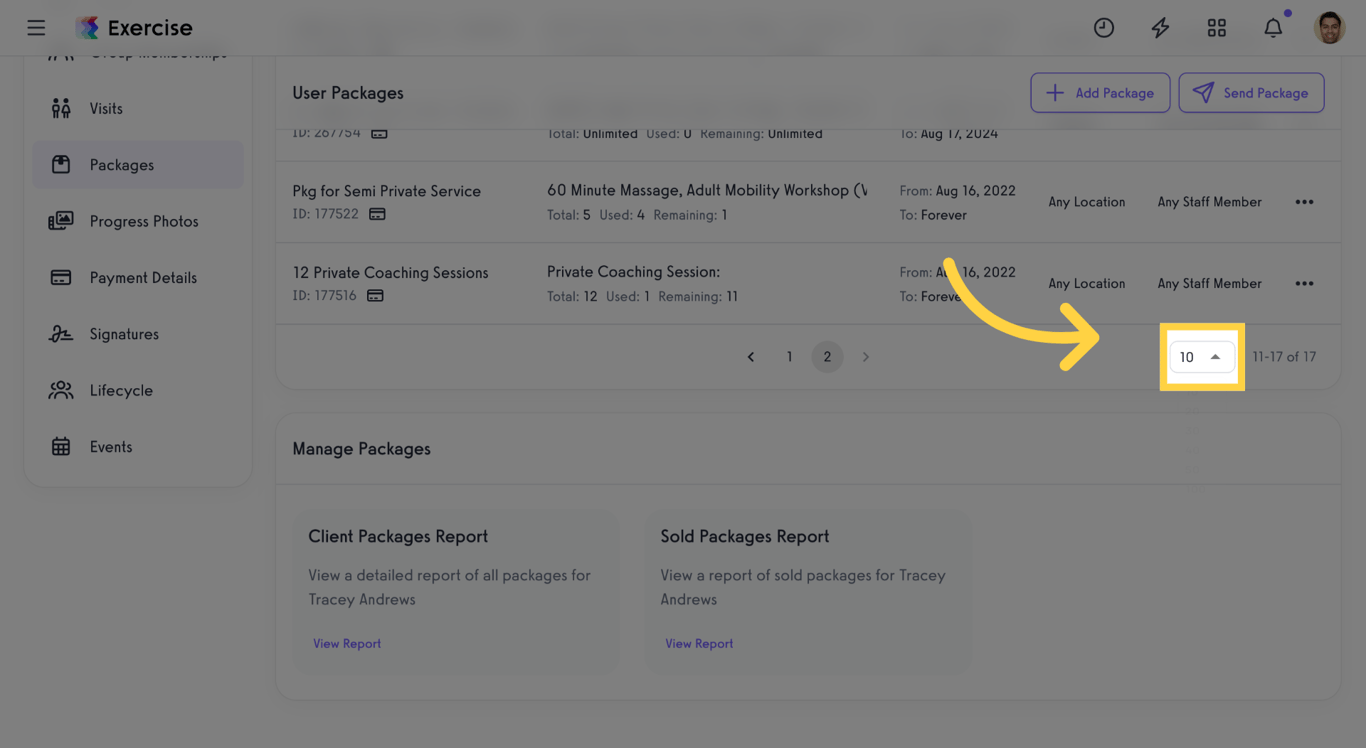Click the card icon beside ID 177522
Image resolution: width=1366 pixels, height=748 pixels.
pyautogui.click(x=378, y=214)
